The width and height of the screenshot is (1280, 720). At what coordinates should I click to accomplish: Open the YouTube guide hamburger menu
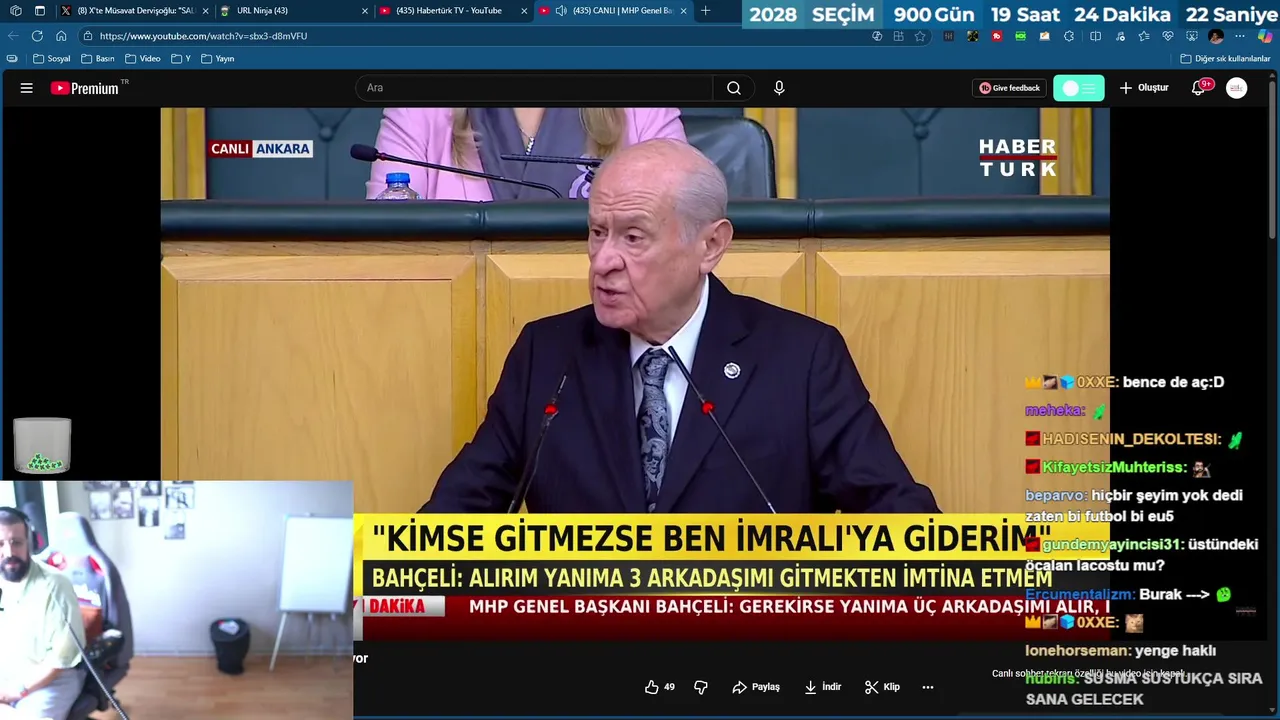26,88
